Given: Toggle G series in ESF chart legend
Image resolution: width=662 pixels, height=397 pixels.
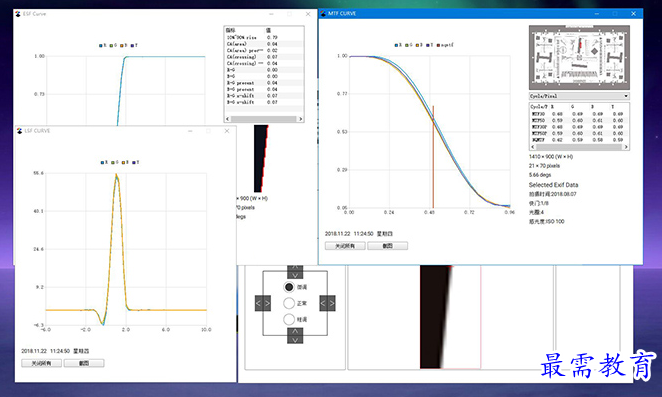Looking at the screenshot, I should [x=113, y=45].
